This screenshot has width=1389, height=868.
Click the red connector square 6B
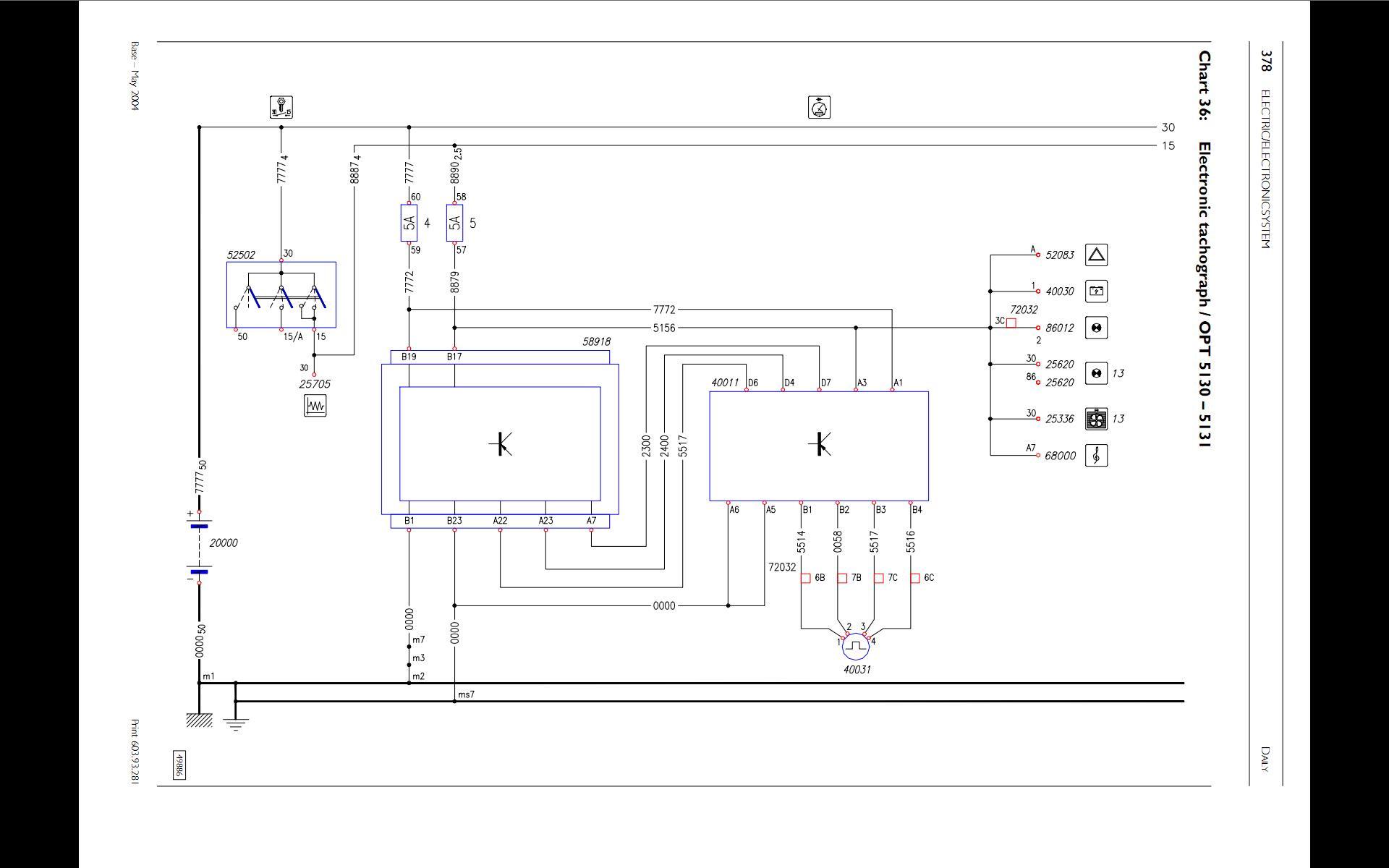point(805,578)
